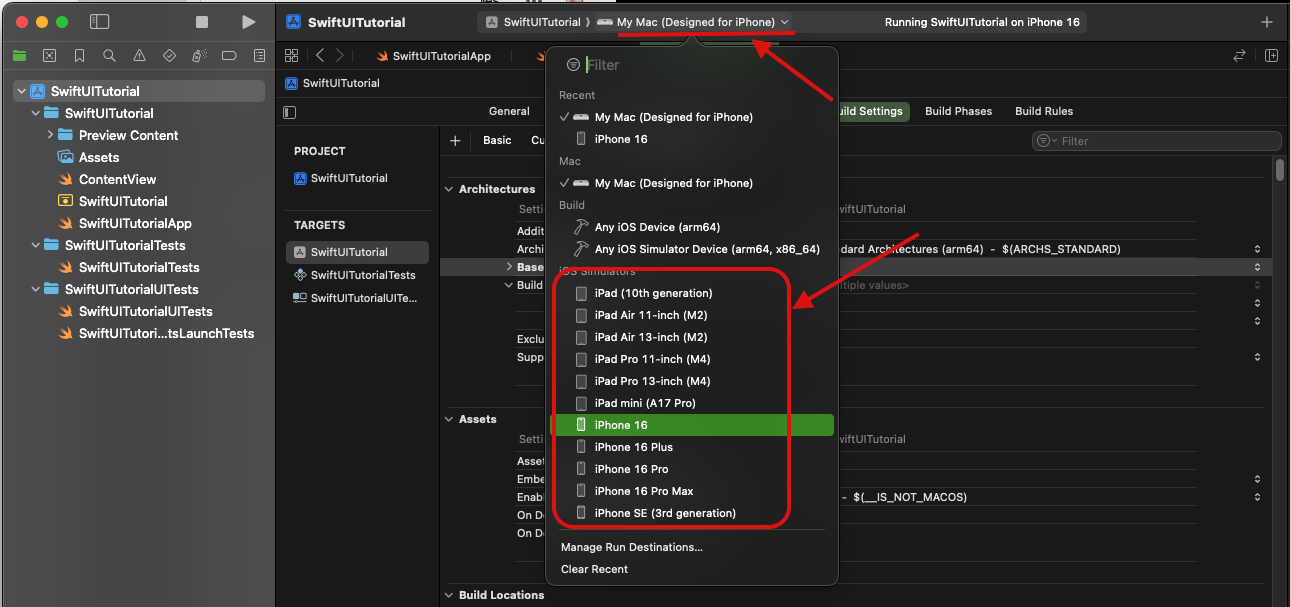Image resolution: width=1290 pixels, height=607 pixels.
Task: Collapse the Architectures settings section
Action: coord(448,189)
